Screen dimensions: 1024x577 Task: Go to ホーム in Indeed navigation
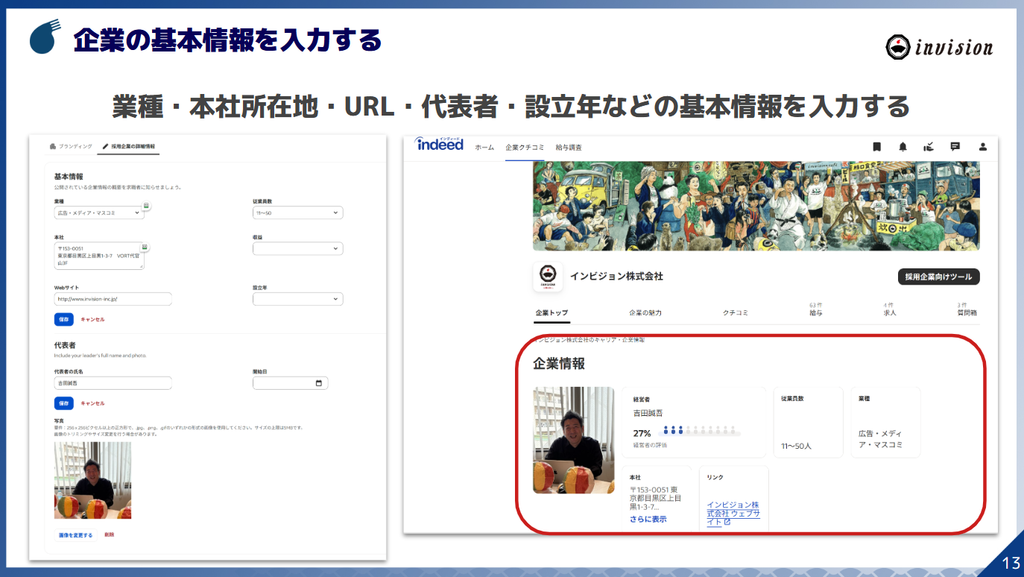point(484,148)
